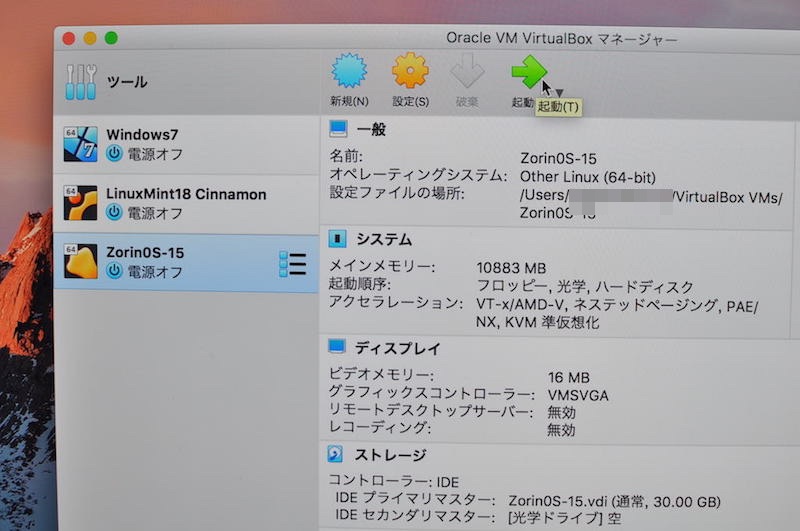800x531 pixels.
Task: Click the 起動(T) tooltip label
Action: coord(558,107)
